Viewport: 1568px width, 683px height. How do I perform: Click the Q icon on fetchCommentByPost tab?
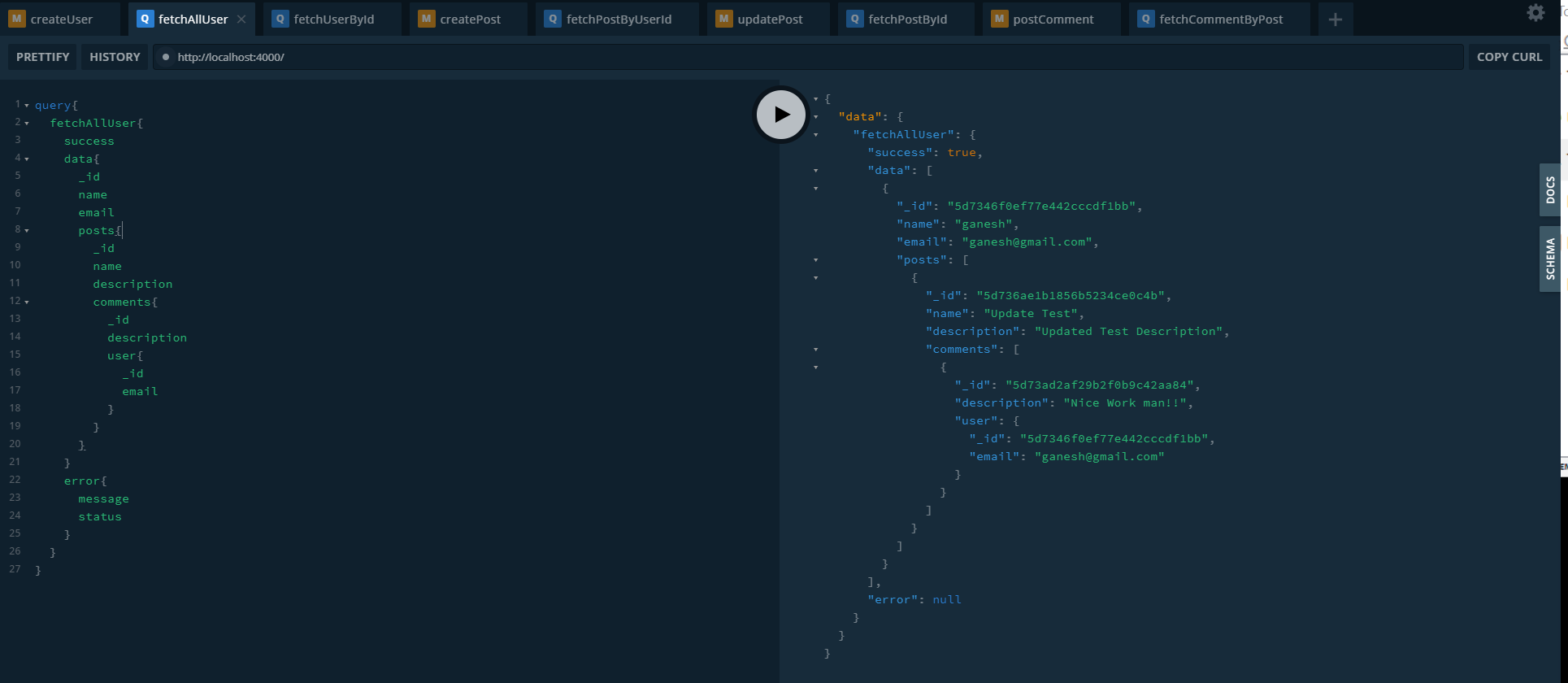pyautogui.click(x=1146, y=20)
